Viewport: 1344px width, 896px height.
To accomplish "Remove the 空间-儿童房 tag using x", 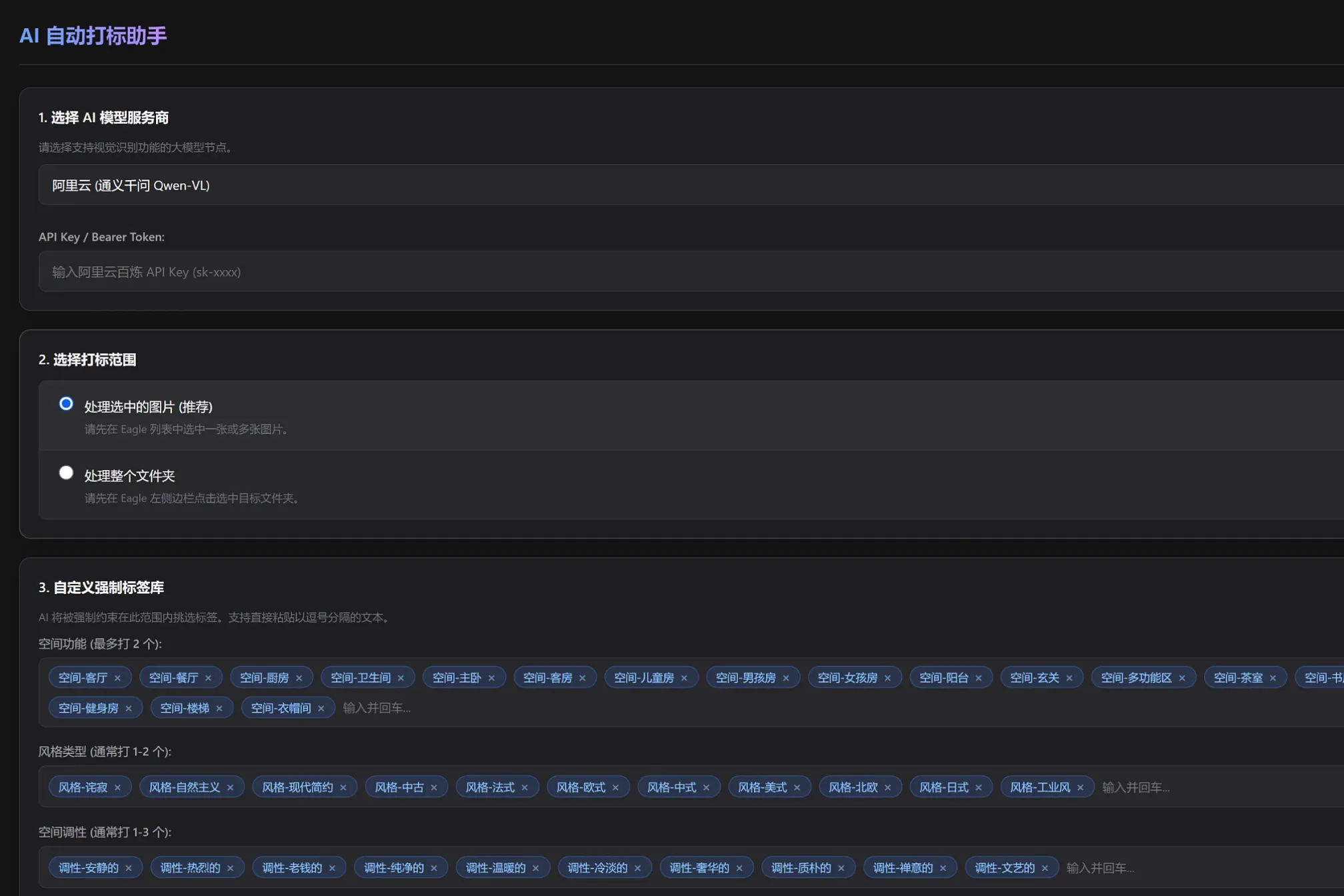I will (684, 678).
